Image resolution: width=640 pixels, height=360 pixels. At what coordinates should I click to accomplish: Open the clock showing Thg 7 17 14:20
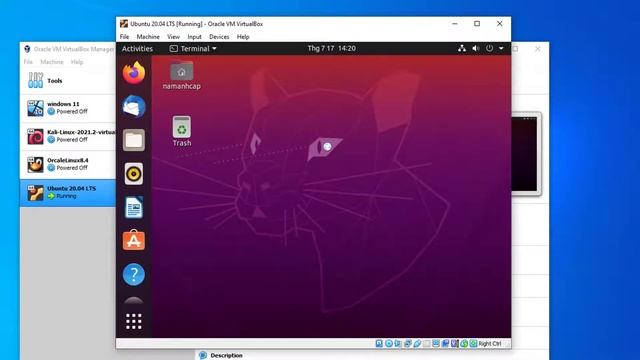[x=331, y=48]
